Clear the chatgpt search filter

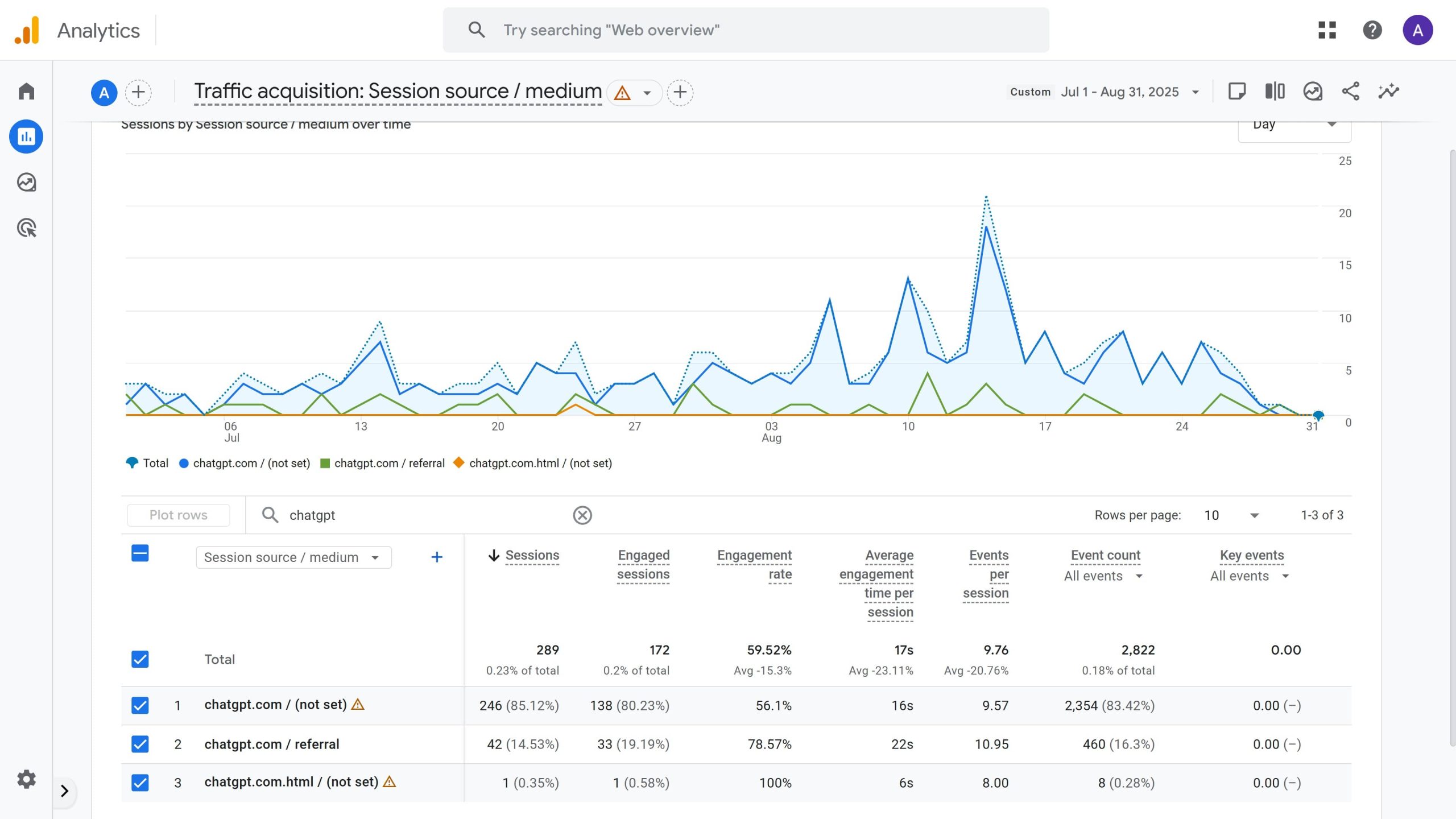tap(582, 515)
